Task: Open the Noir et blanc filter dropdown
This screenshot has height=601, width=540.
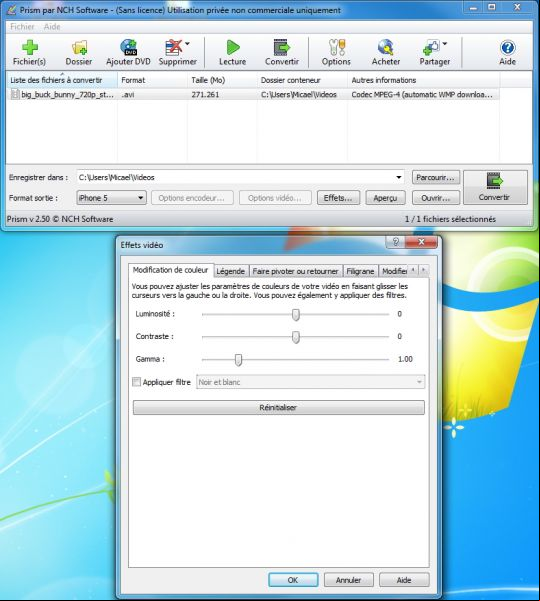Action: coord(419,382)
